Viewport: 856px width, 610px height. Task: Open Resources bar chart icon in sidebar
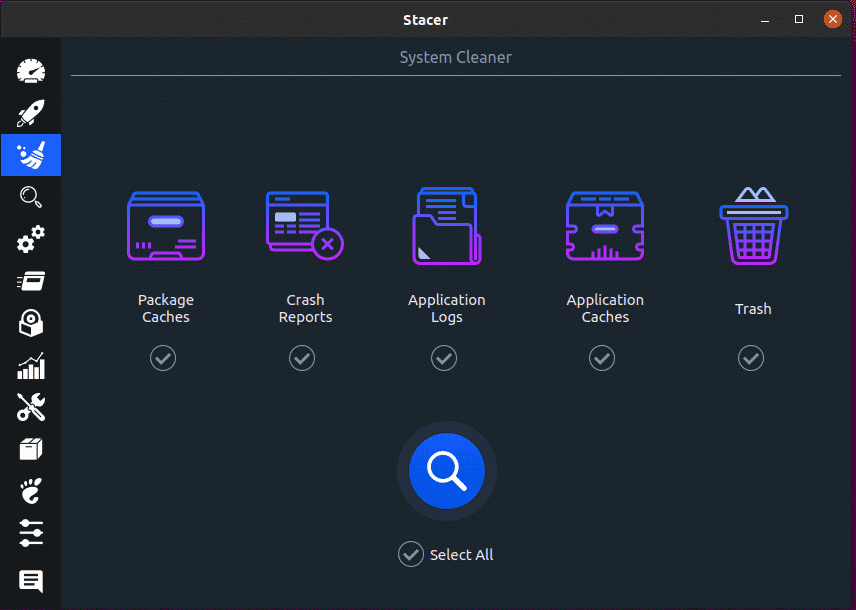tap(31, 365)
